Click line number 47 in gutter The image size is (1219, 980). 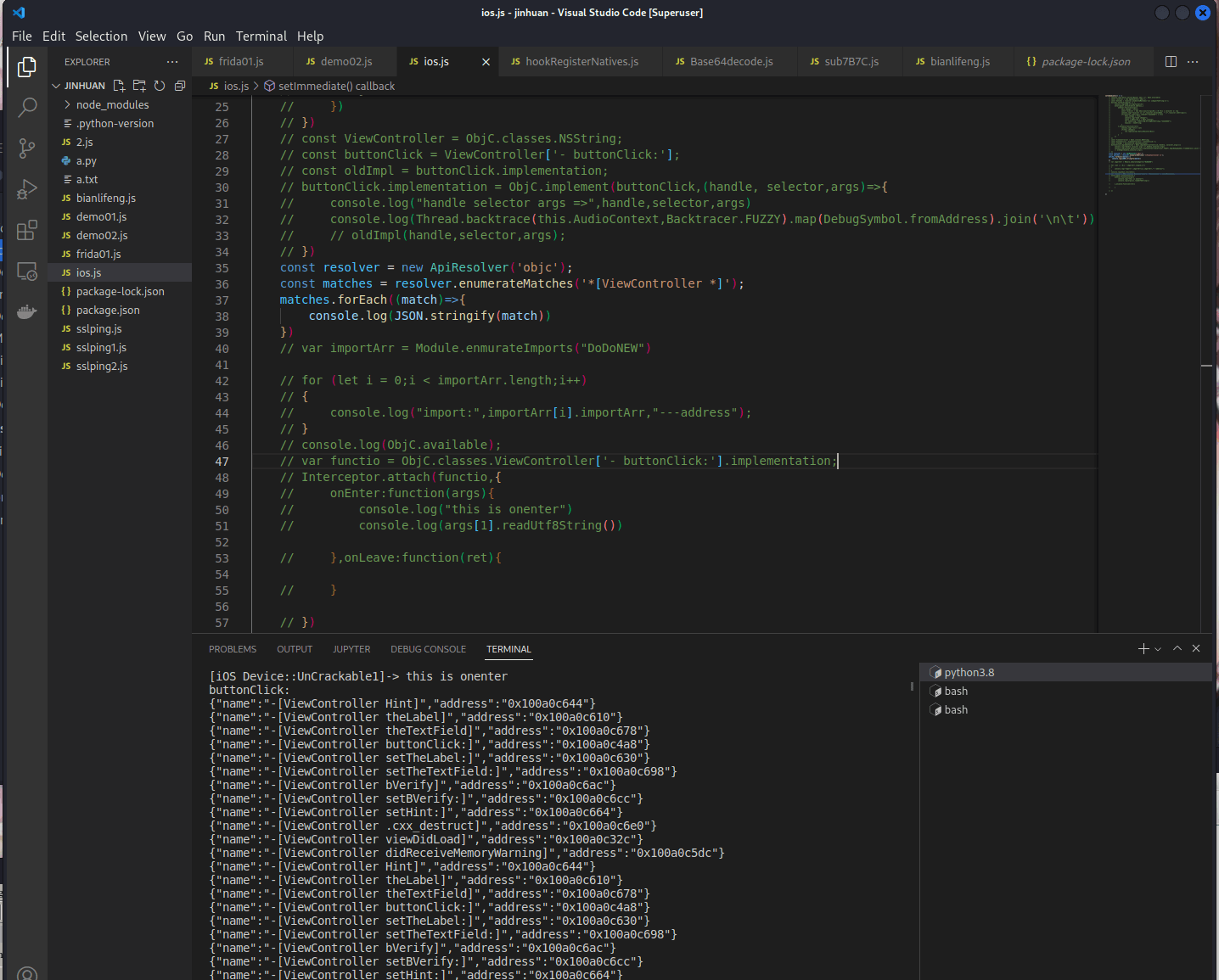tap(222, 462)
